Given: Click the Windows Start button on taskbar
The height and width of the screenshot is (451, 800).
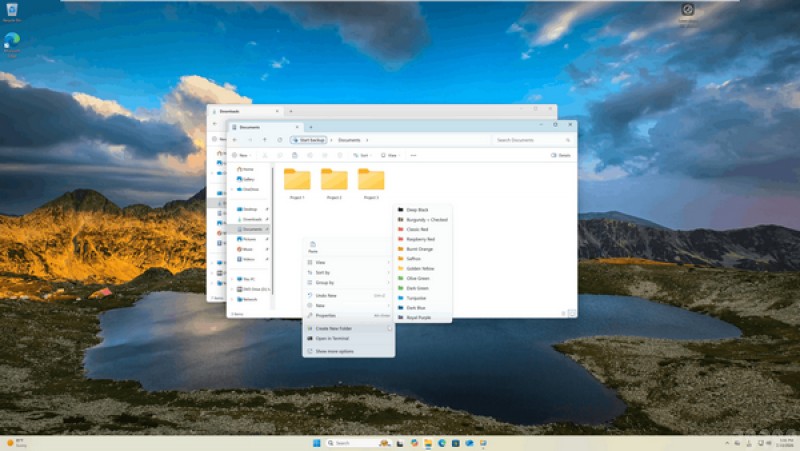Looking at the screenshot, I should (x=316, y=442).
